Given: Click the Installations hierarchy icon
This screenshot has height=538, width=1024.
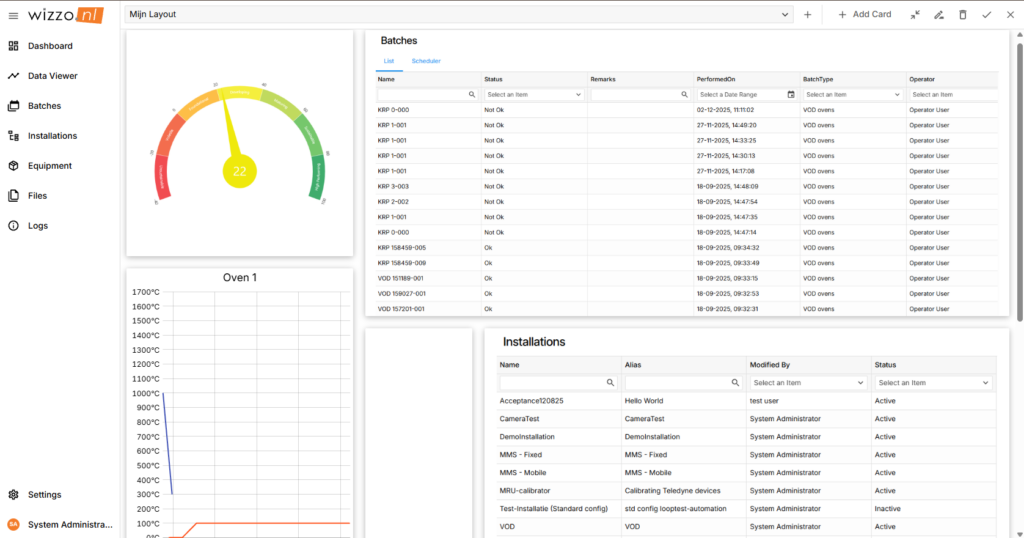Looking at the screenshot, I should (13, 136).
